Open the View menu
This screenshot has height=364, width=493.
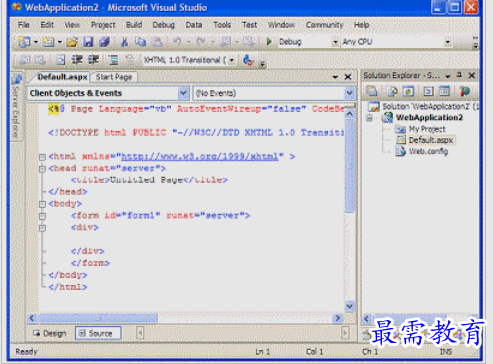point(72,25)
